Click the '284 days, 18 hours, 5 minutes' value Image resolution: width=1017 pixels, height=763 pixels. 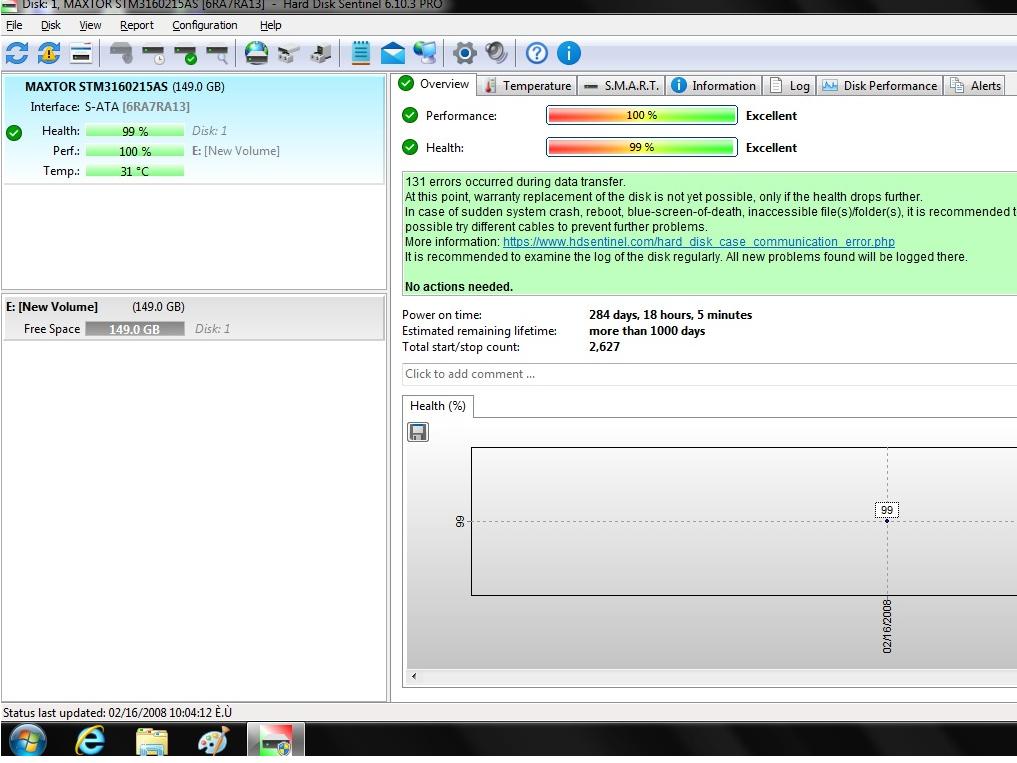[671, 315]
